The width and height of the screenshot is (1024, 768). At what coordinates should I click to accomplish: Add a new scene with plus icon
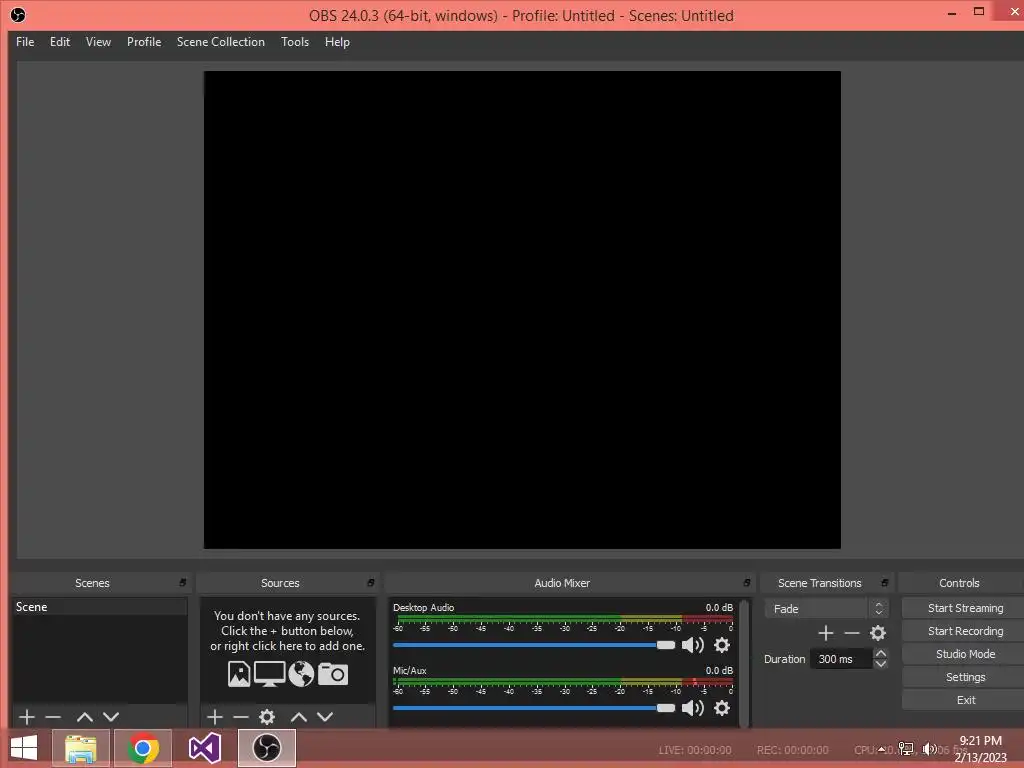point(27,716)
